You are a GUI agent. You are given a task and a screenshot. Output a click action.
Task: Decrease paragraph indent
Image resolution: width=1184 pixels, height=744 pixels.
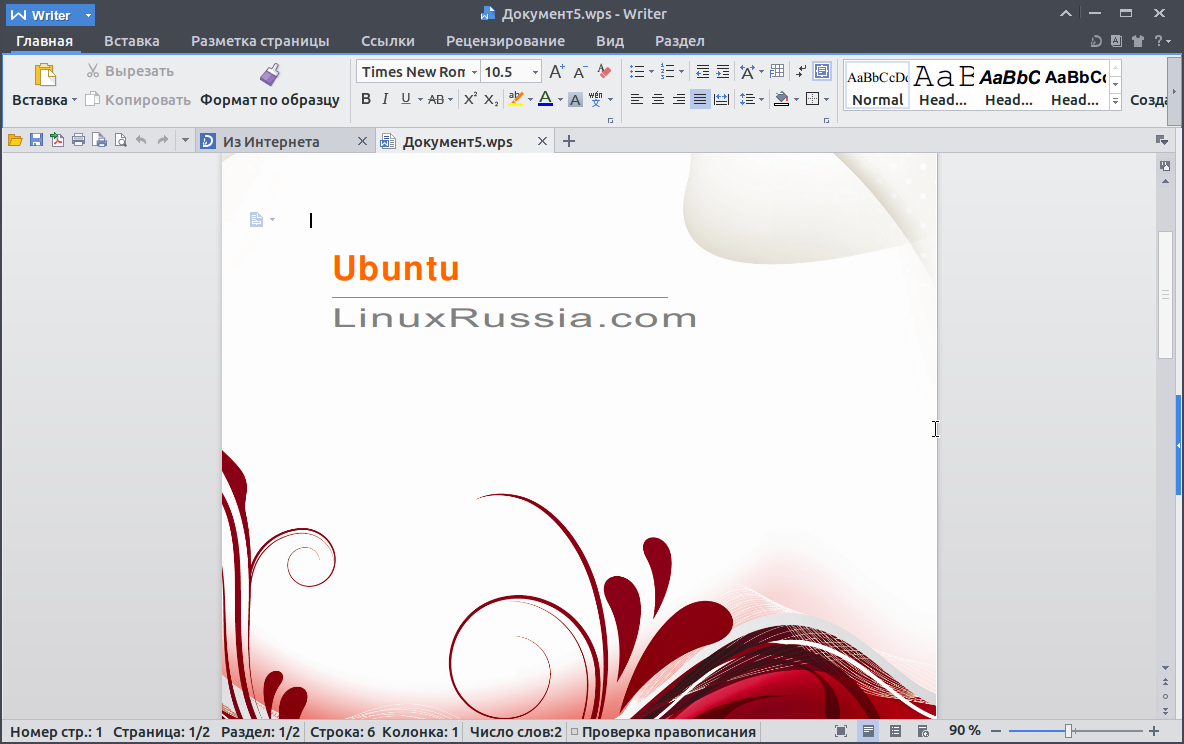702,72
